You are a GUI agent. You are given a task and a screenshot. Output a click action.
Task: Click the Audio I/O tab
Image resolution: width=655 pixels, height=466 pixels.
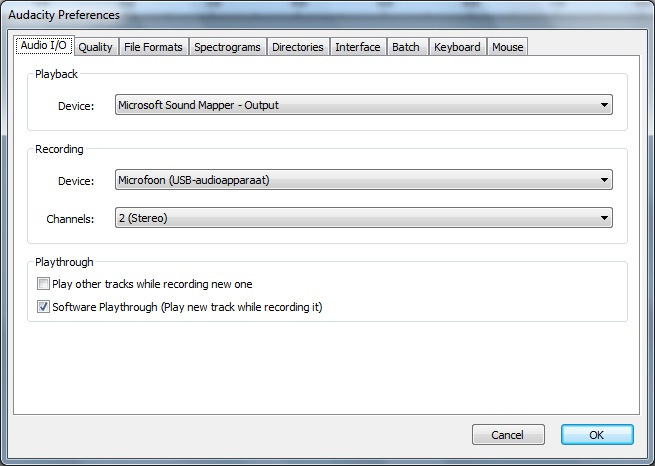point(44,45)
